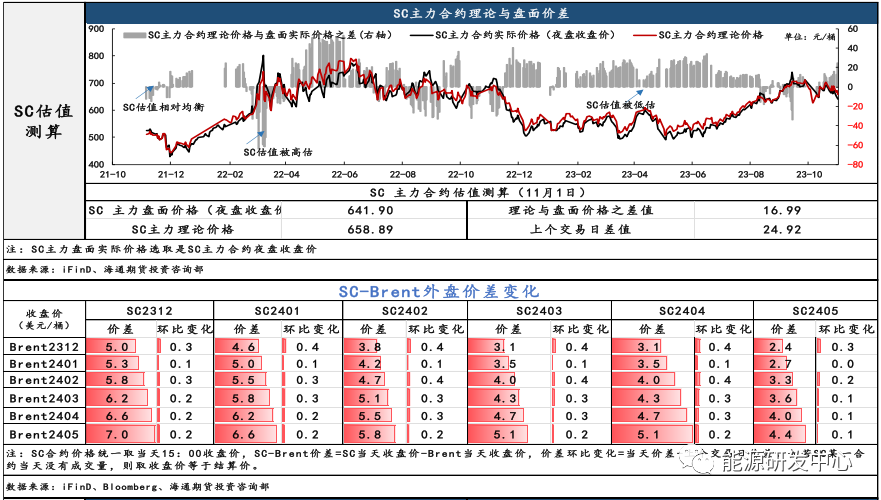The image size is (881, 500).
Task: Click the annotation SC估值被低估
Action: coord(620,104)
